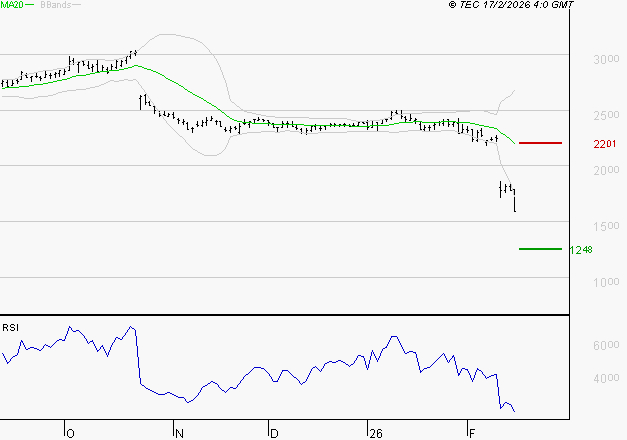Click the D month marker on time axis
627x440 pixels.
tap(274, 434)
